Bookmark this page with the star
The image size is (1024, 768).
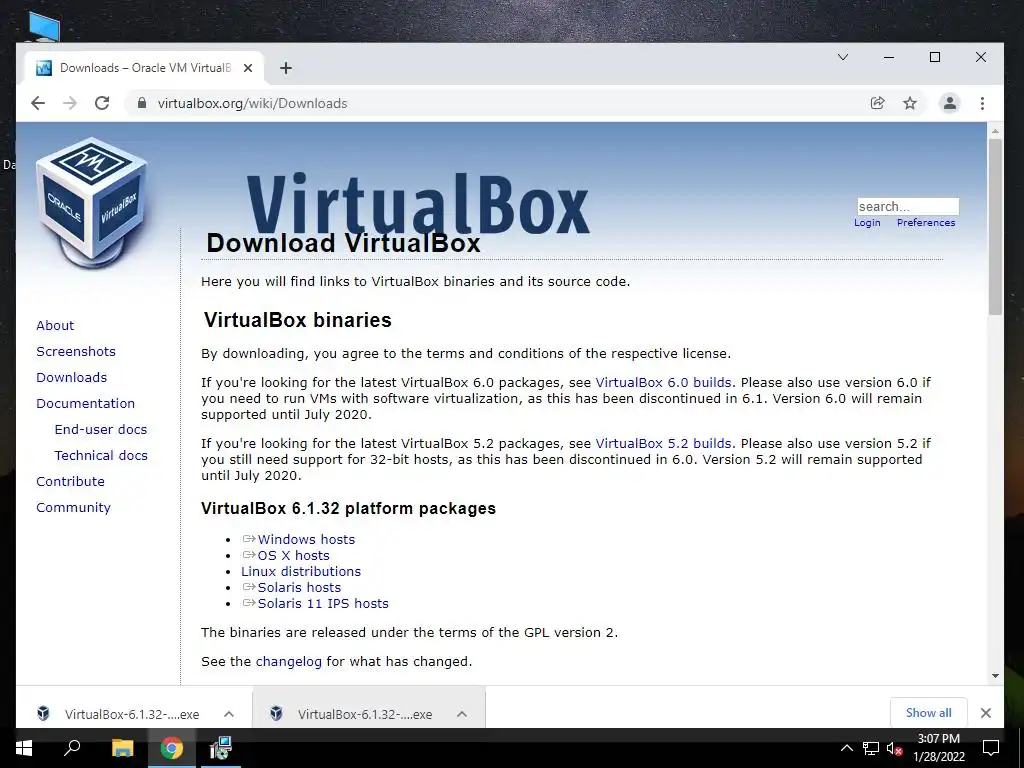click(x=910, y=103)
